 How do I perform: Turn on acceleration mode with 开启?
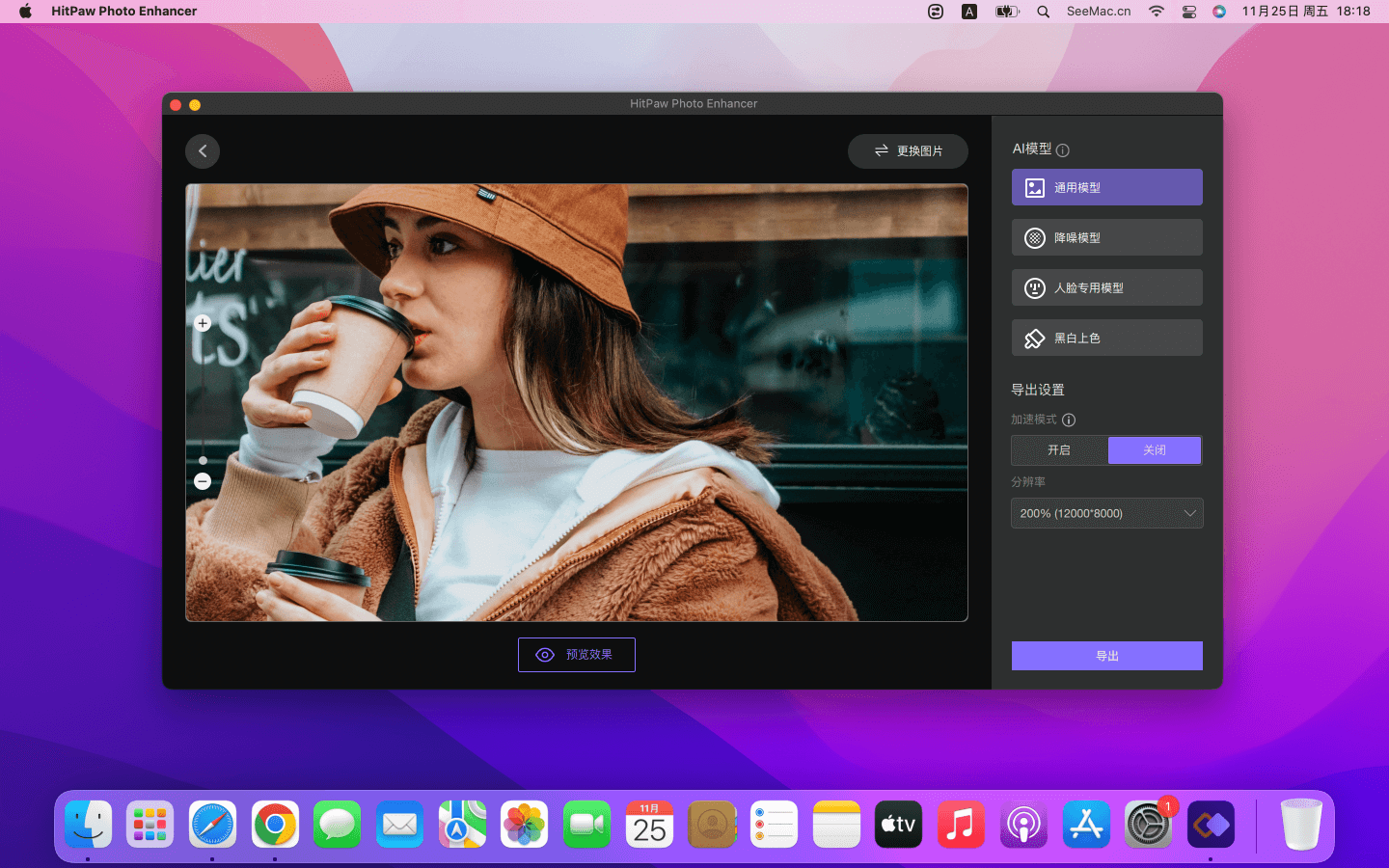point(1059,450)
